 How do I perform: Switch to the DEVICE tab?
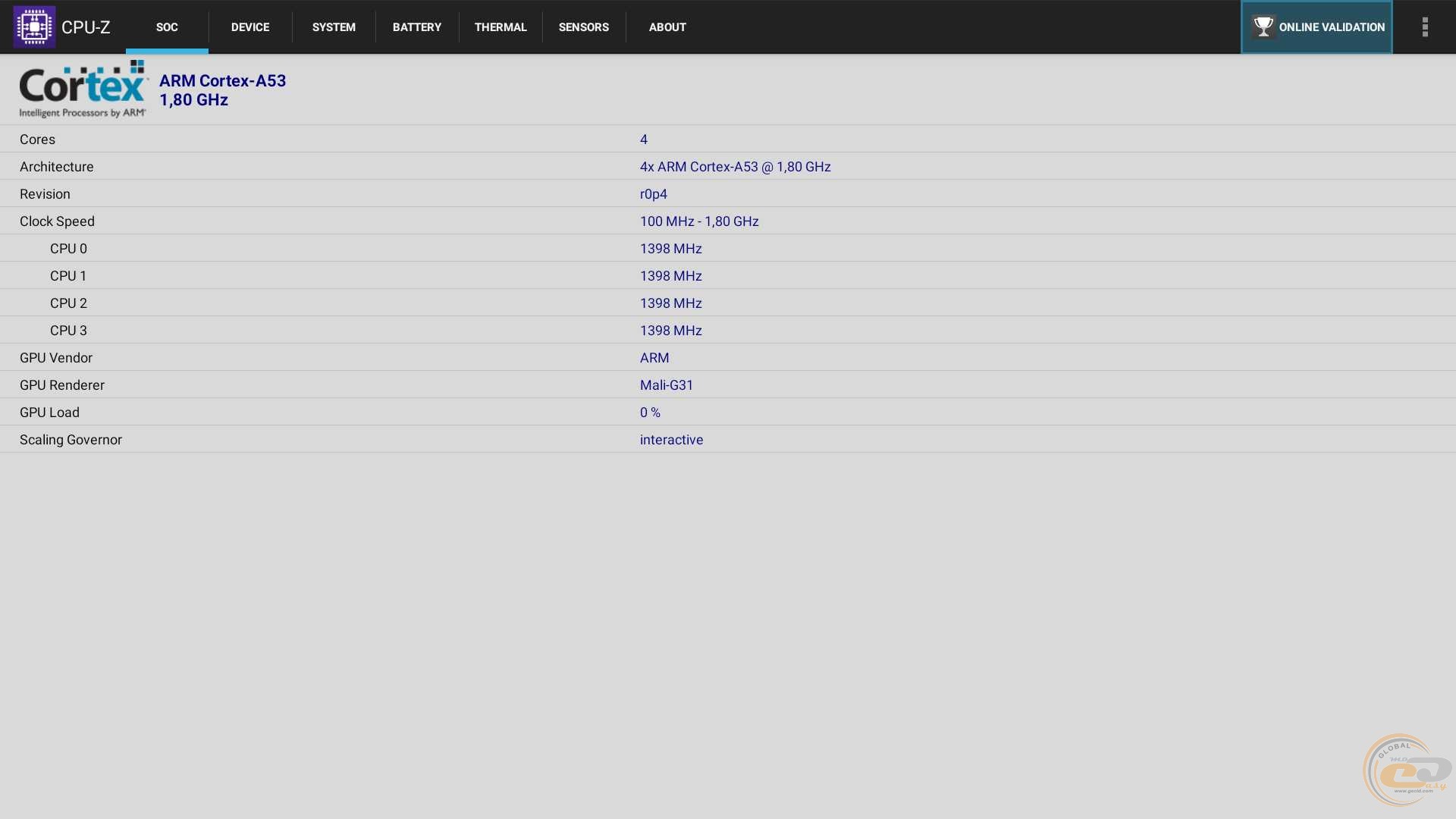pyautogui.click(x=250, y=27)
